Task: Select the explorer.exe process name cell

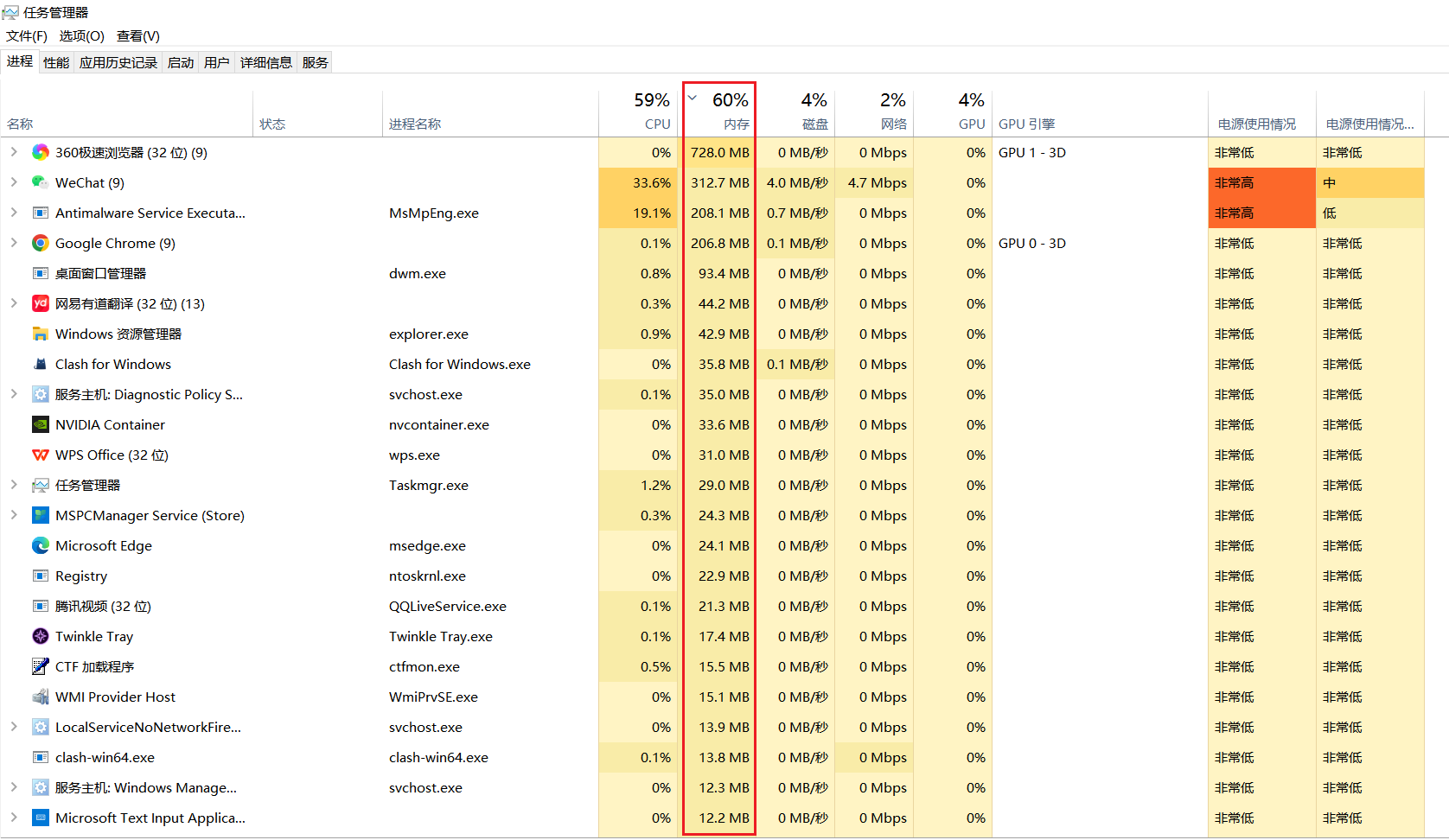Action: (x=429, y=334)
